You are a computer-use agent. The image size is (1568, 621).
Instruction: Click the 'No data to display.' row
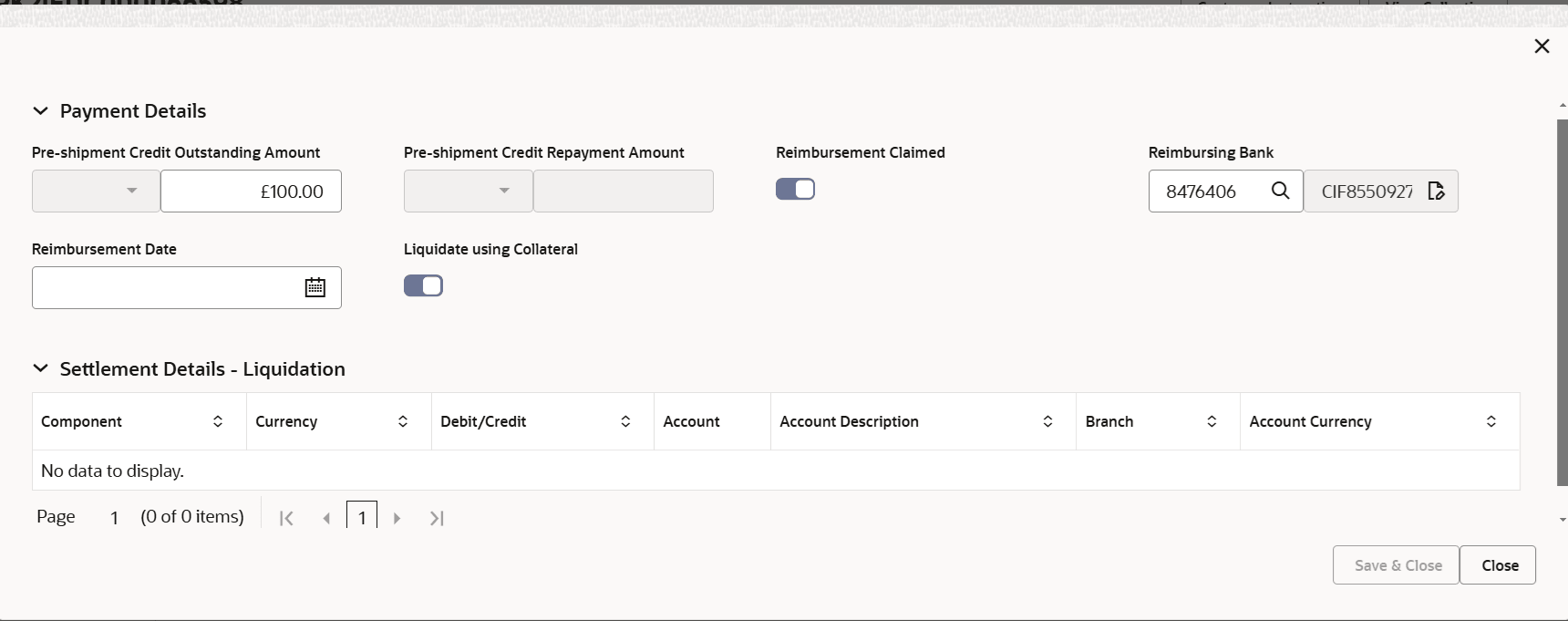[776, 471]
